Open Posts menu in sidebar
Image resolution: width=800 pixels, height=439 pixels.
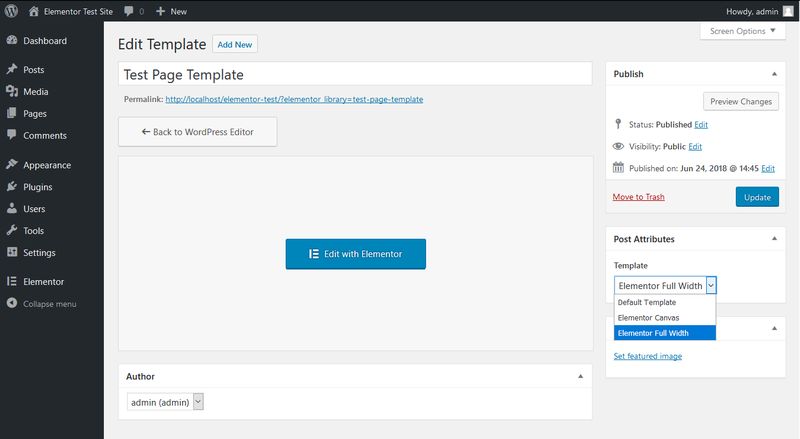coord(34,69)
